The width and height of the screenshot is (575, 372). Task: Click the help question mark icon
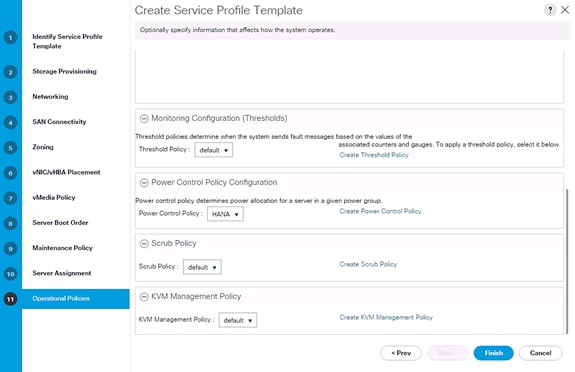[x=550, y=10]
